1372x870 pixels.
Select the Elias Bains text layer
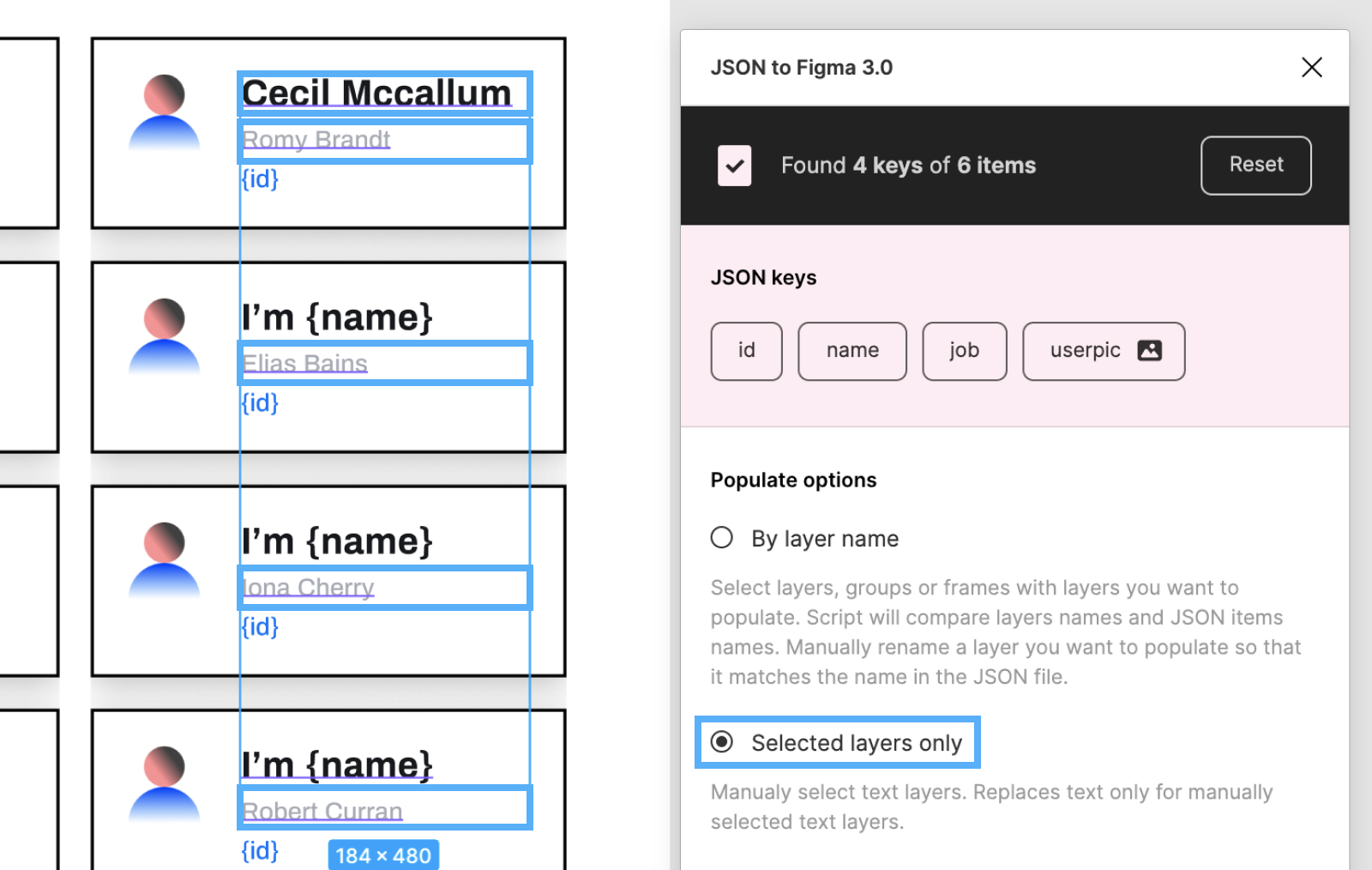305,364
